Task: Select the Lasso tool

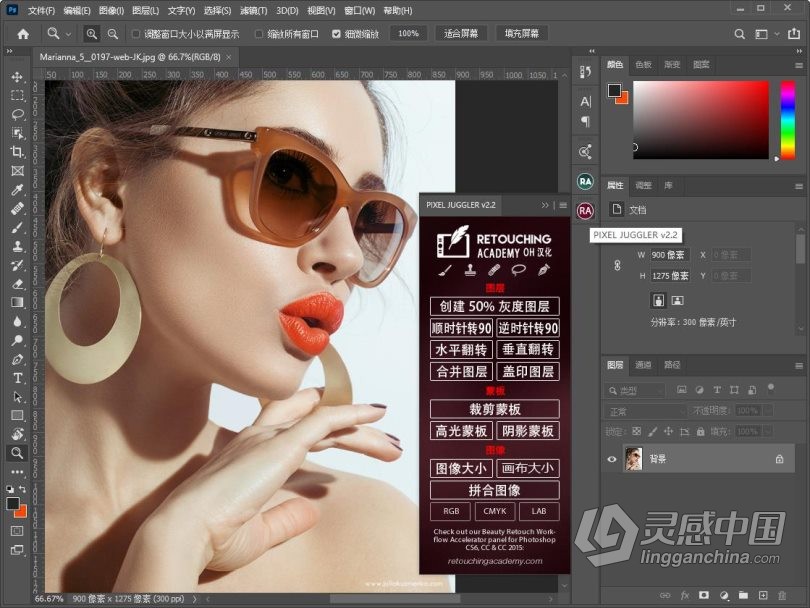Action: 17,114
